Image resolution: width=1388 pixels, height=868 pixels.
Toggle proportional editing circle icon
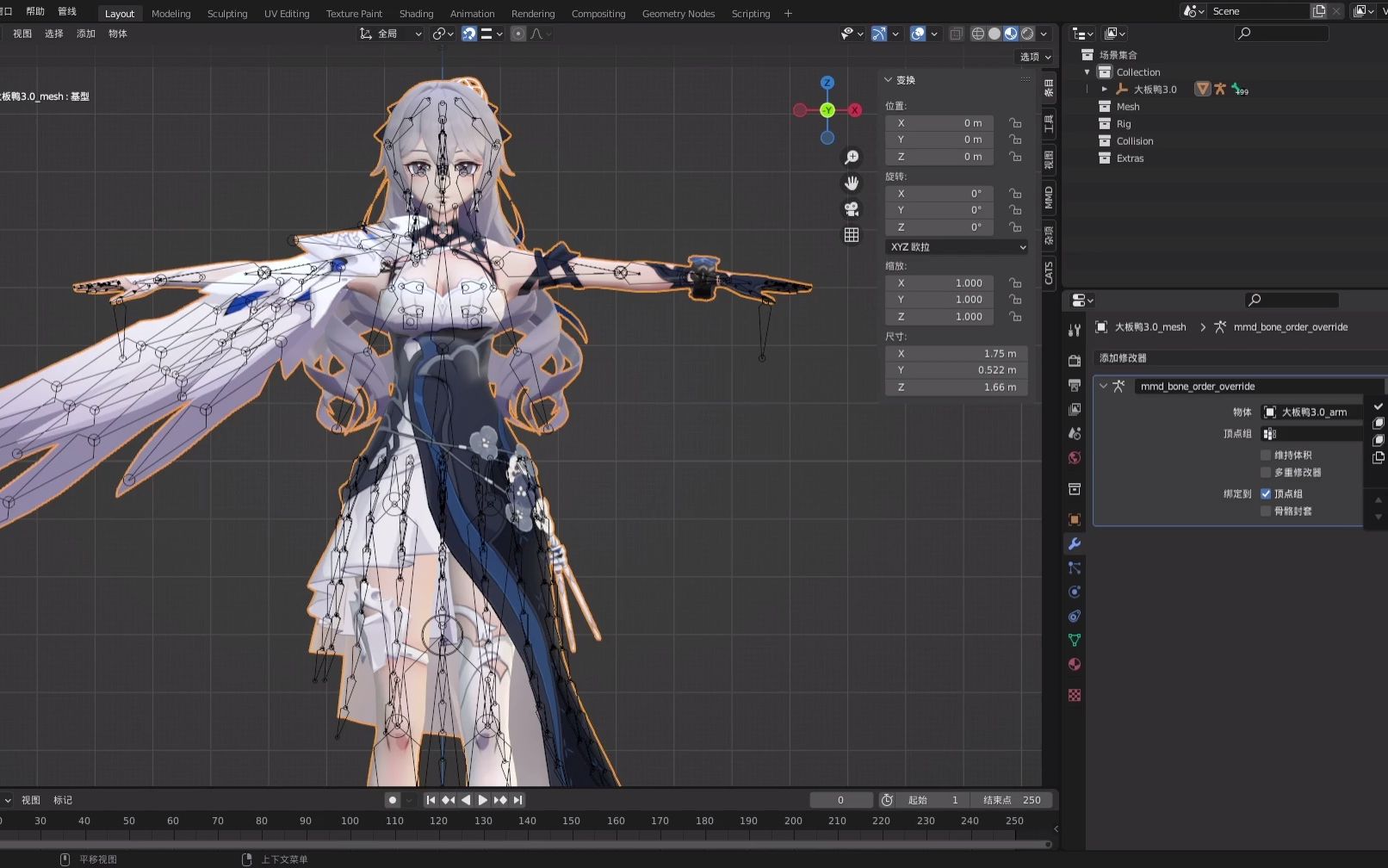pos(518,34)
